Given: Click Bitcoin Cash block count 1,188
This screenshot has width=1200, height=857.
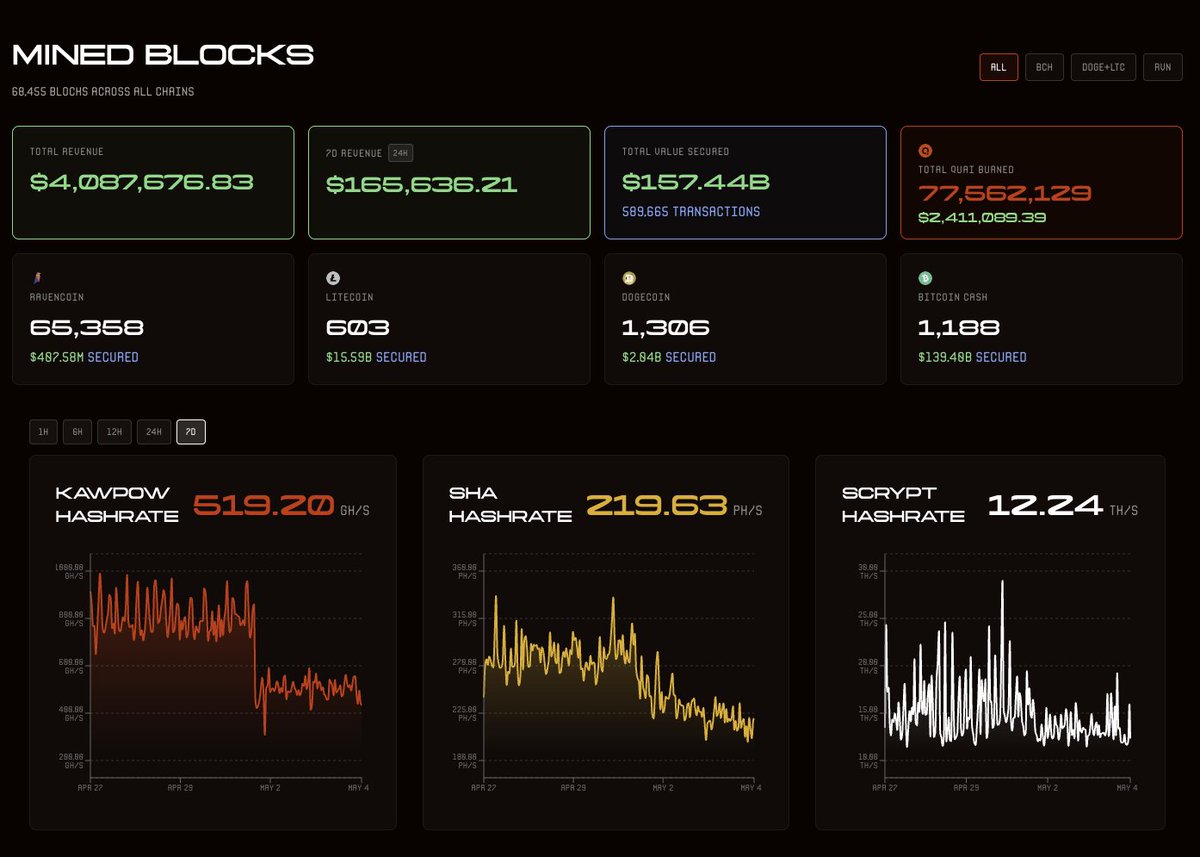Looking at the screenshot, I should click(x=959, y=328).
